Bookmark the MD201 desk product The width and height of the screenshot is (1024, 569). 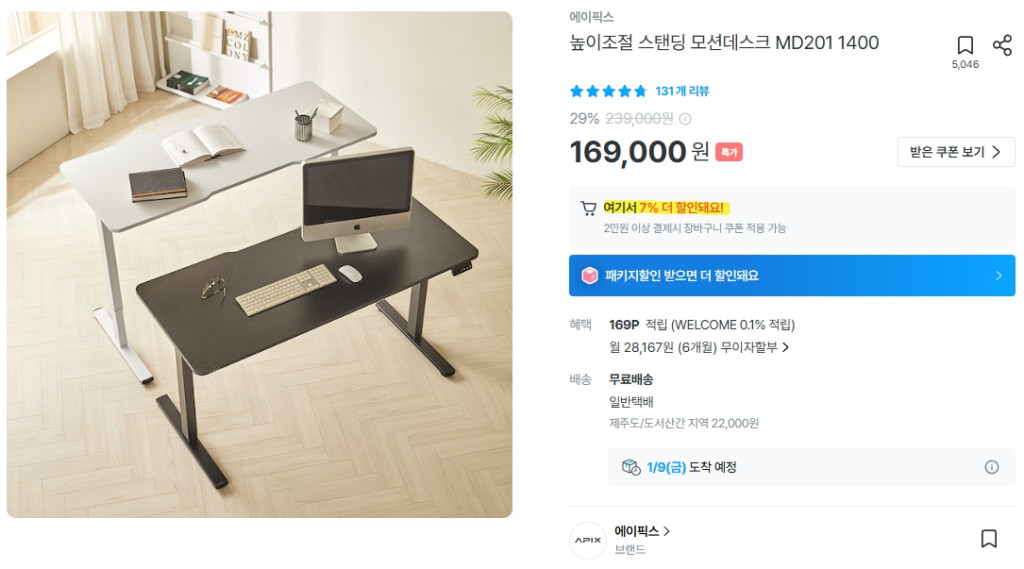coord(965,45)
